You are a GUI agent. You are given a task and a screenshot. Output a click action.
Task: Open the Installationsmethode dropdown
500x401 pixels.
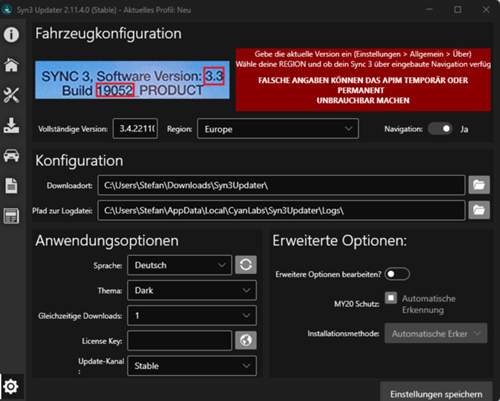point(436,333)
